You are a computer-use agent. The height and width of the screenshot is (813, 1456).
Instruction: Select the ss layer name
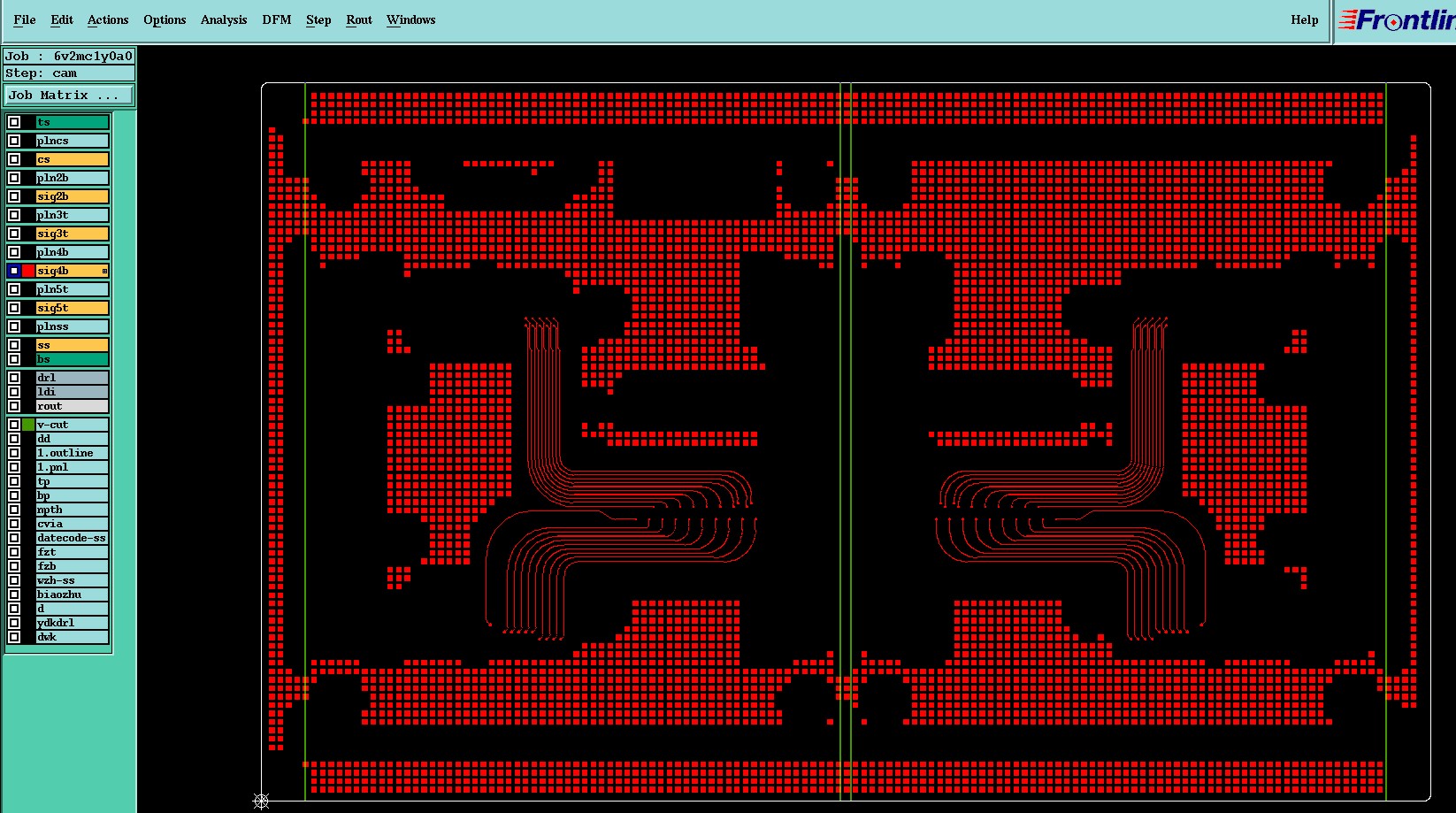click(73, 345)
